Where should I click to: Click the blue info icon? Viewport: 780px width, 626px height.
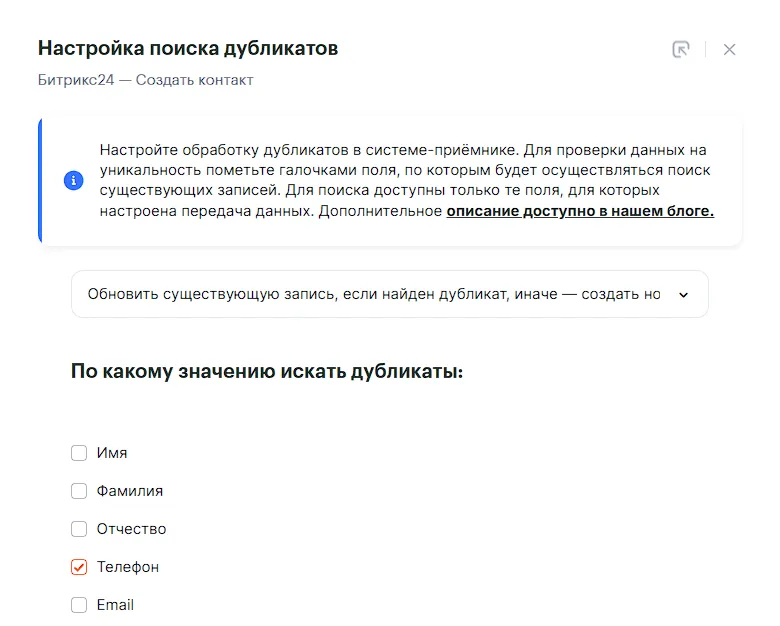73,181
